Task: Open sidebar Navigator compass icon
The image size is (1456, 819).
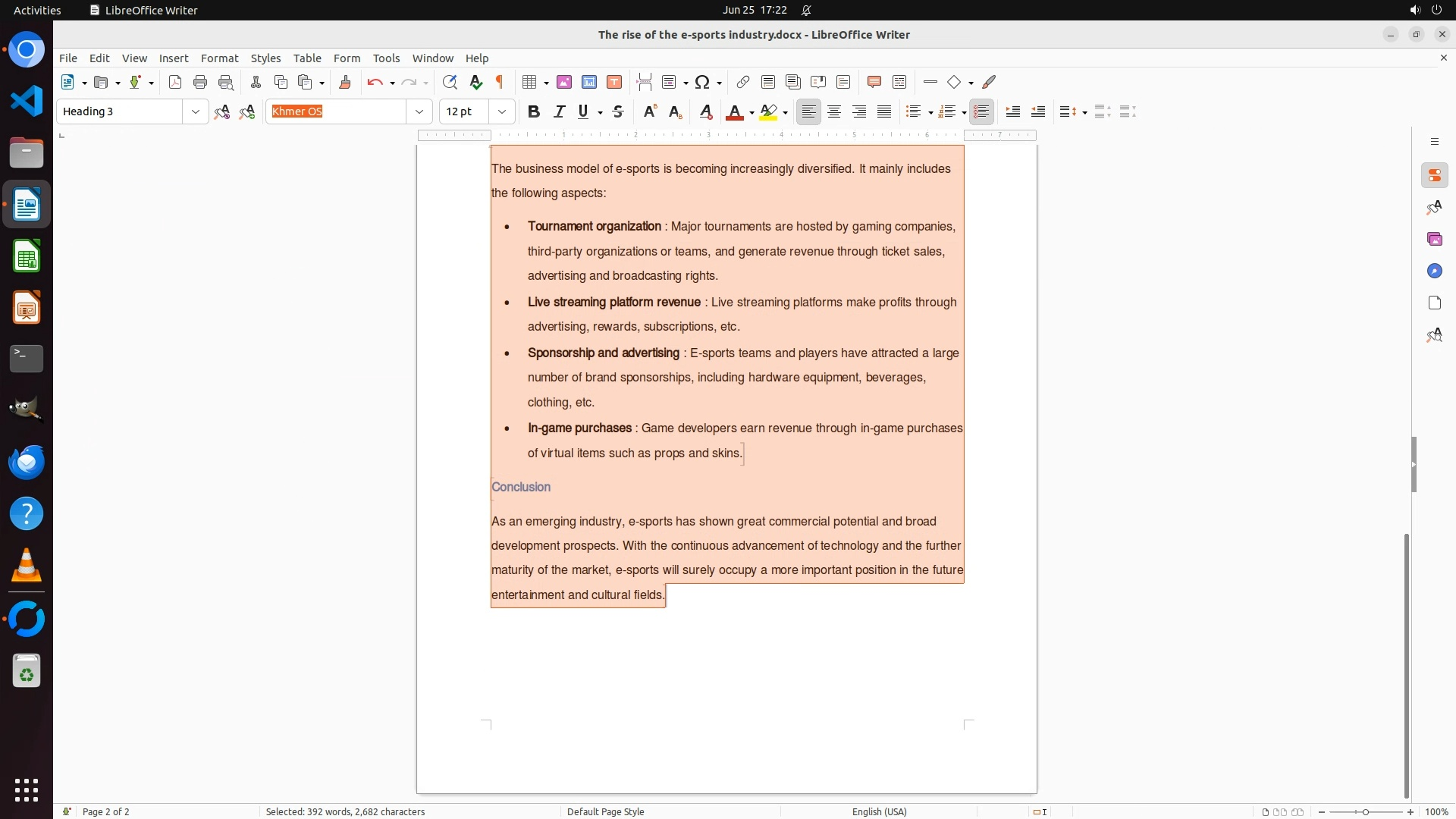Action: pos(1434,271)
